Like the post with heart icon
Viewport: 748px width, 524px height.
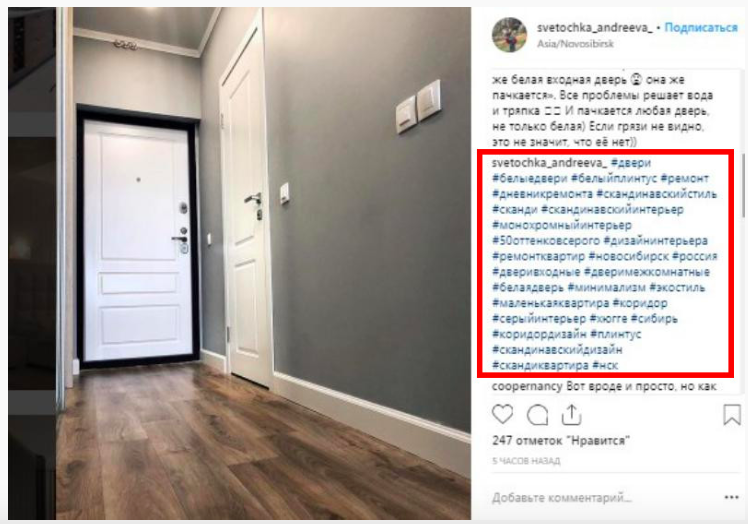pyautogui.click(x=502, y=414)
